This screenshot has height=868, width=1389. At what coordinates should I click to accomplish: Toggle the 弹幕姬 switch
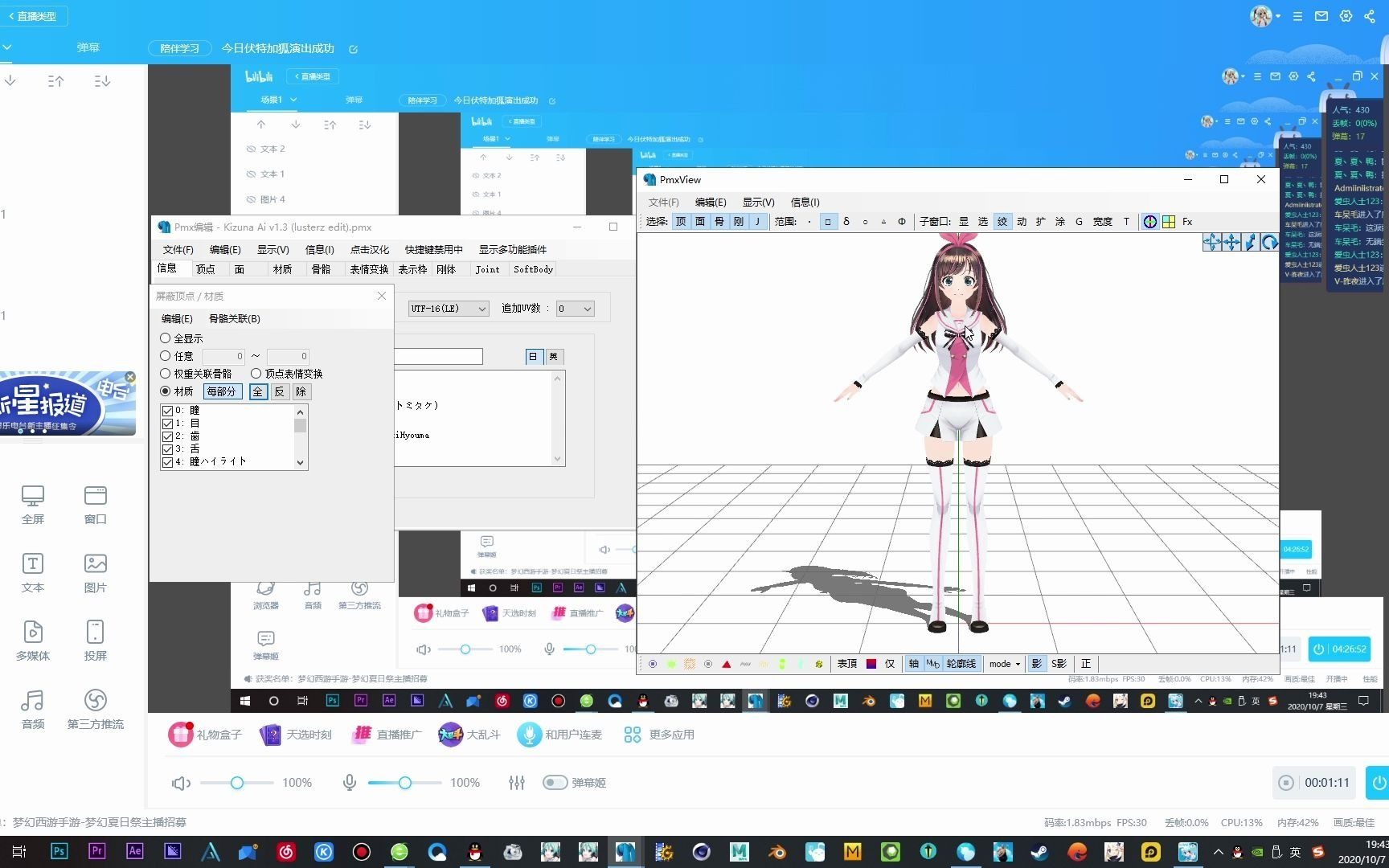(555, 783)
